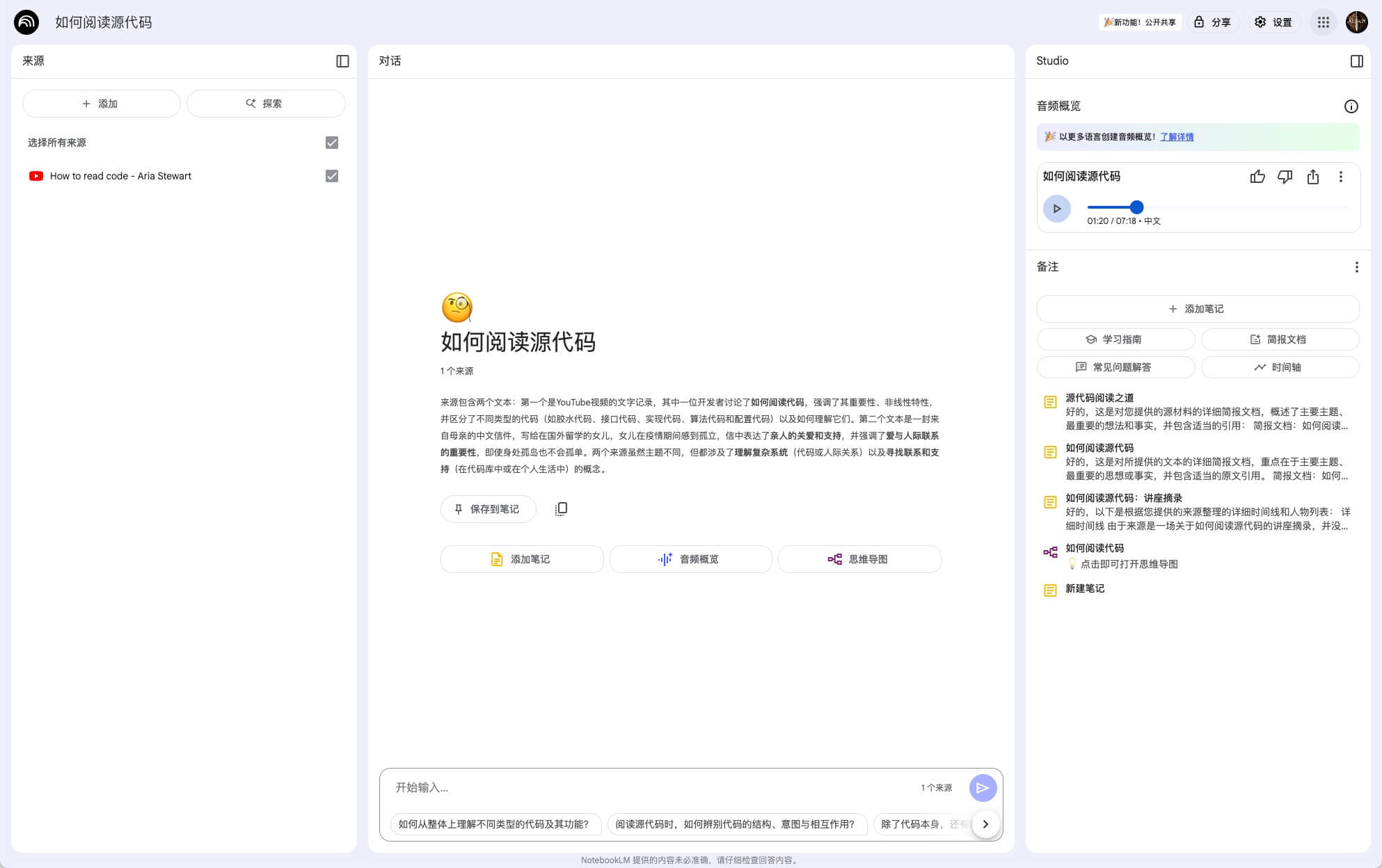This screenshot has width=1382, height=868.
Task: Generate 音频概览 from the chat panel
Action: pos(690,559)
